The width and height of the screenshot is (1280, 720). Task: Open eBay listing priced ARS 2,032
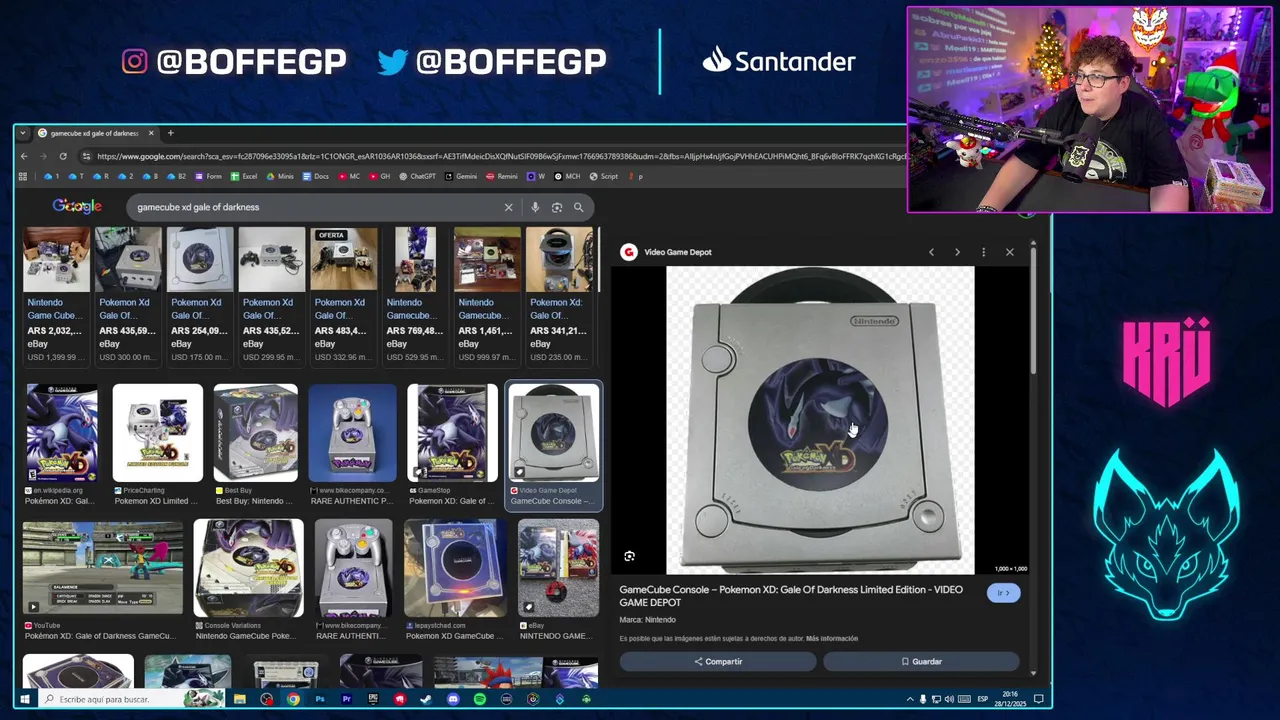tap(56, 295)
